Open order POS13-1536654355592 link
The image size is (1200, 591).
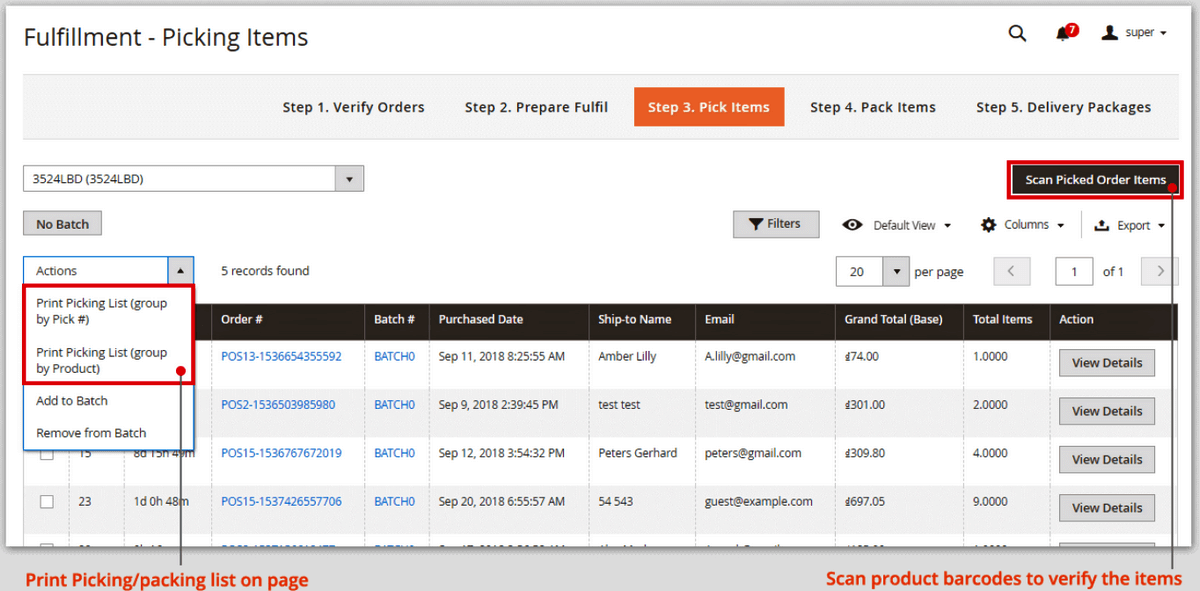281,357
